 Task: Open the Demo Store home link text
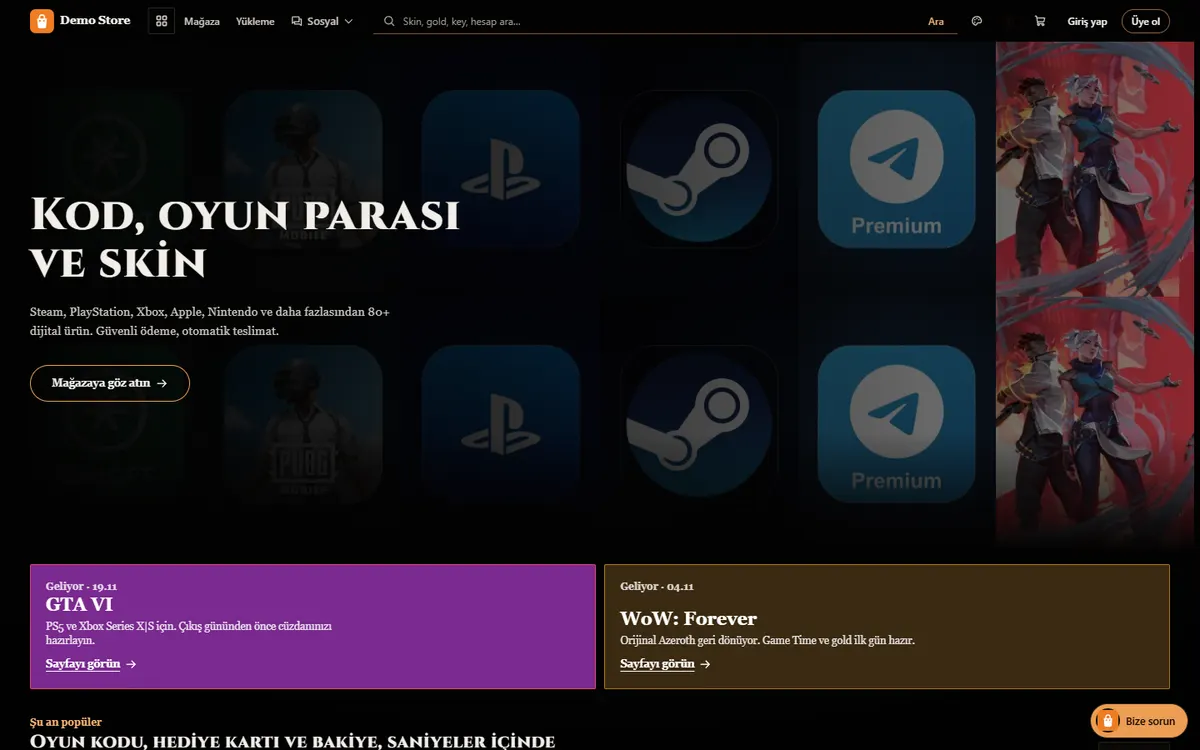tap(95, 21)
